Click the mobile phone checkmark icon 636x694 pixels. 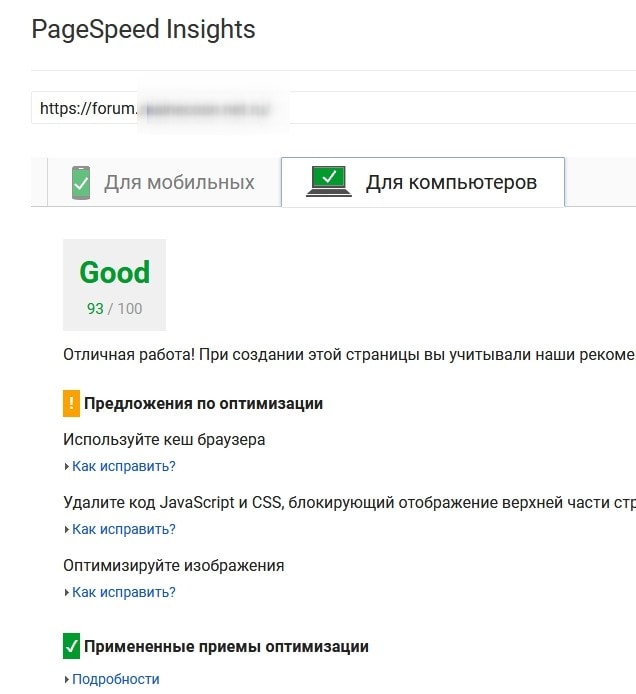click(81, 183)
